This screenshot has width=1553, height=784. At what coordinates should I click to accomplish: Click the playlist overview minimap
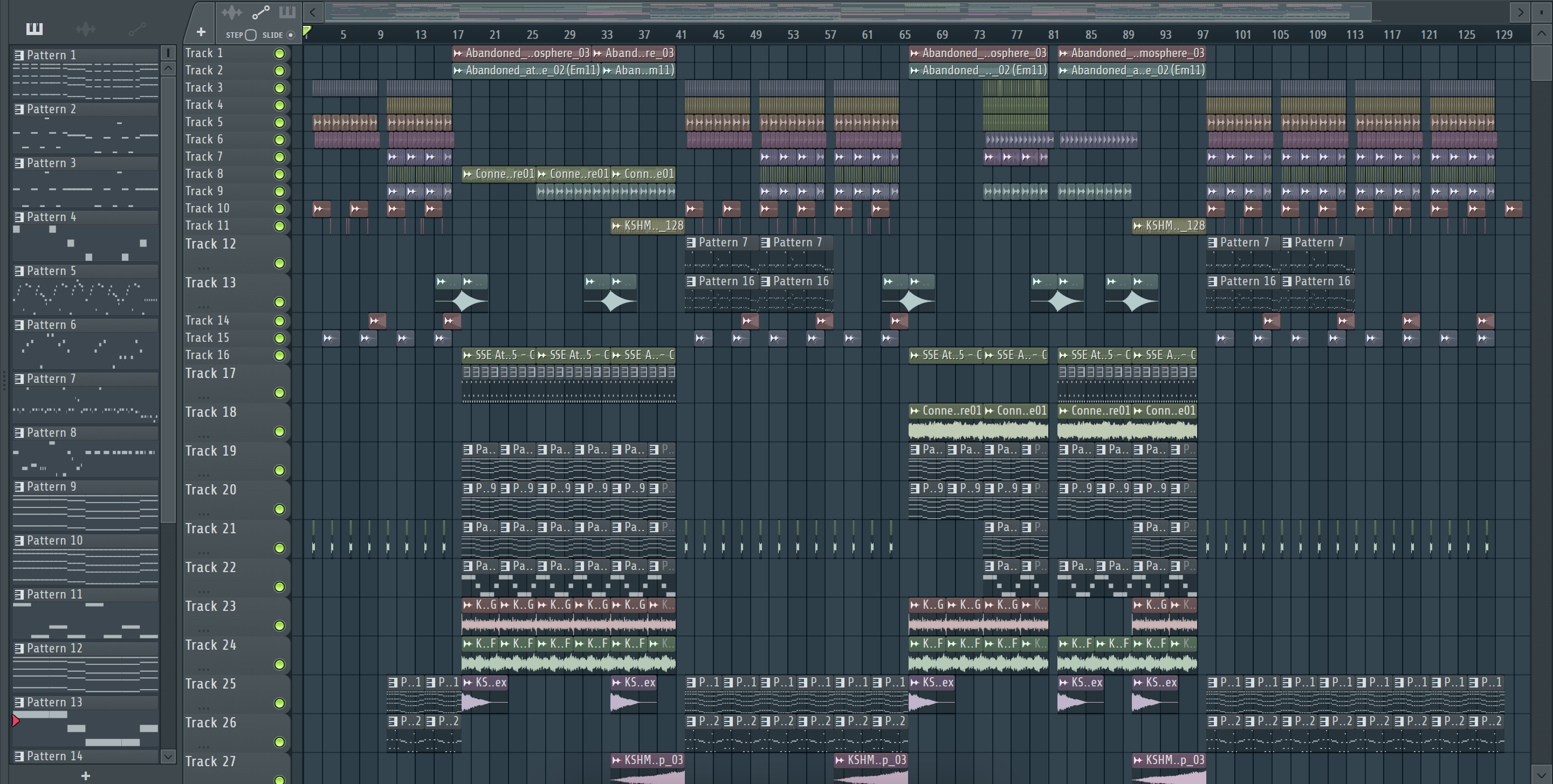click(x=848, y=11)
